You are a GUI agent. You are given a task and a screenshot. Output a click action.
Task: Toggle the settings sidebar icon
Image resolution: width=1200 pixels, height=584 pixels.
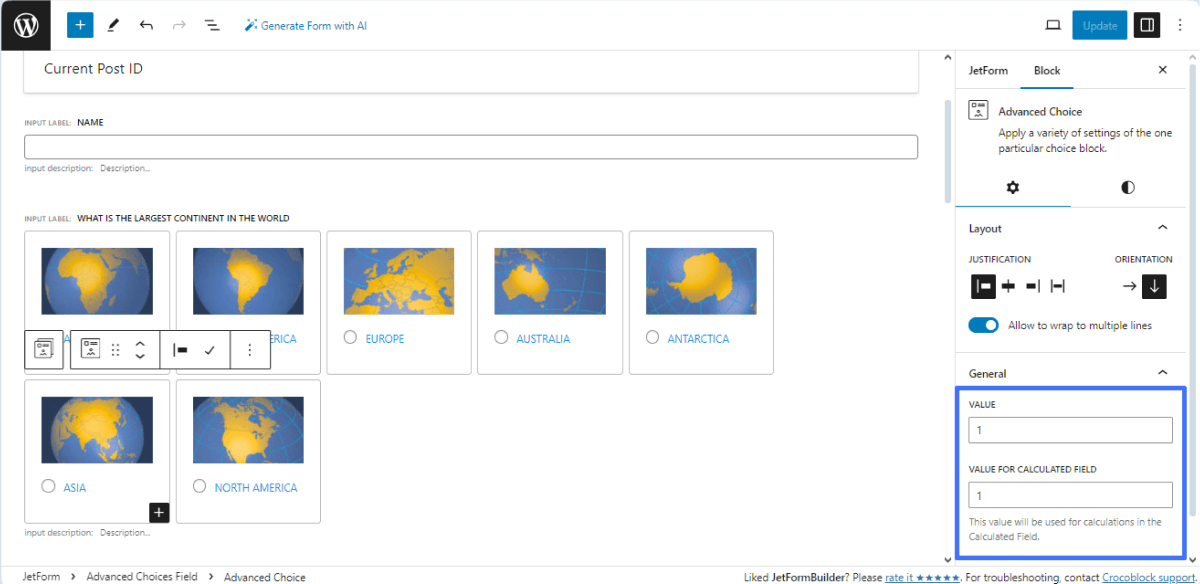(x=1147, y=25)
